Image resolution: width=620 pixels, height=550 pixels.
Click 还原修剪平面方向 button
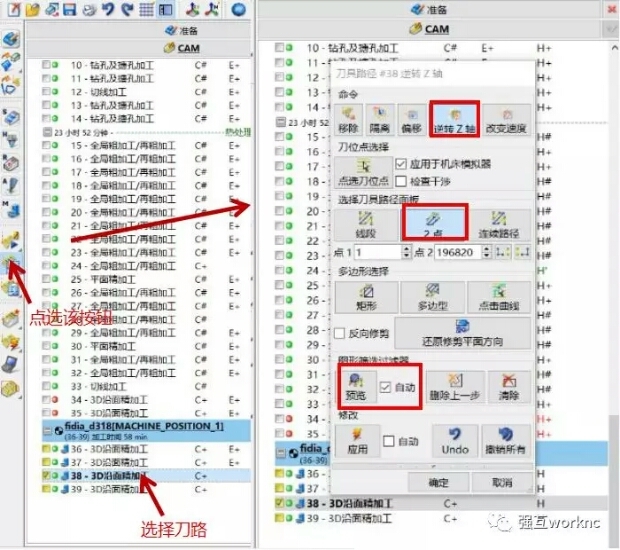[x=463, y=333]
